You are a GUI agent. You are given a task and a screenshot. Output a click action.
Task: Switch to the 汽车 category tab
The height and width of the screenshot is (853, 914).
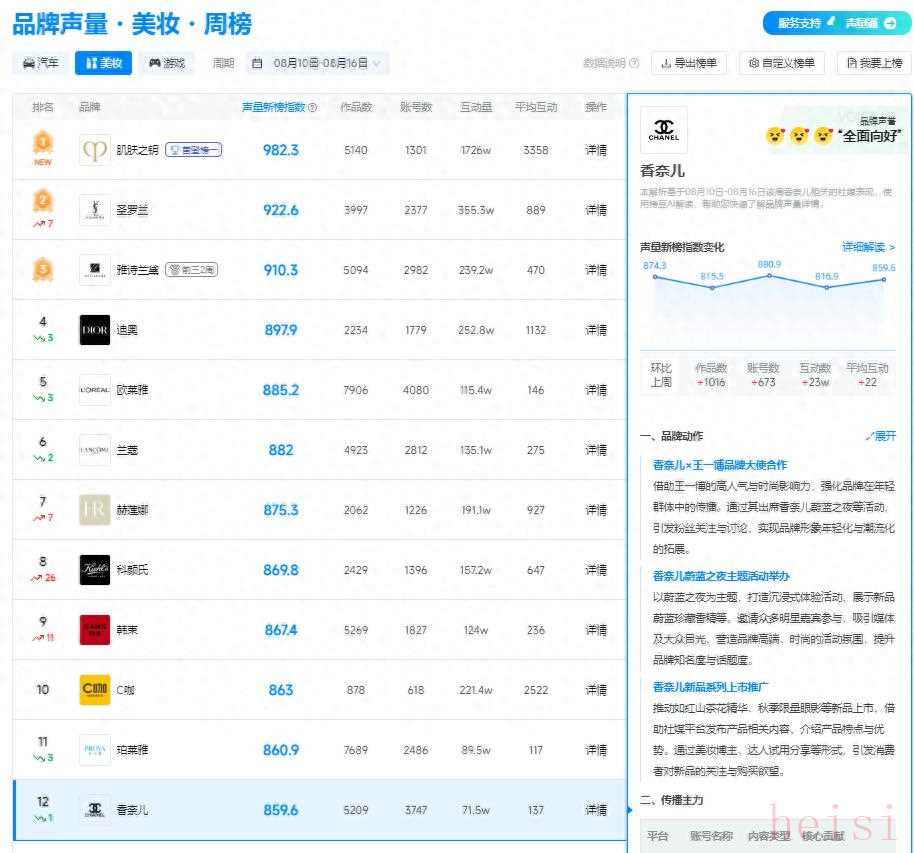[x=41, y=63]
